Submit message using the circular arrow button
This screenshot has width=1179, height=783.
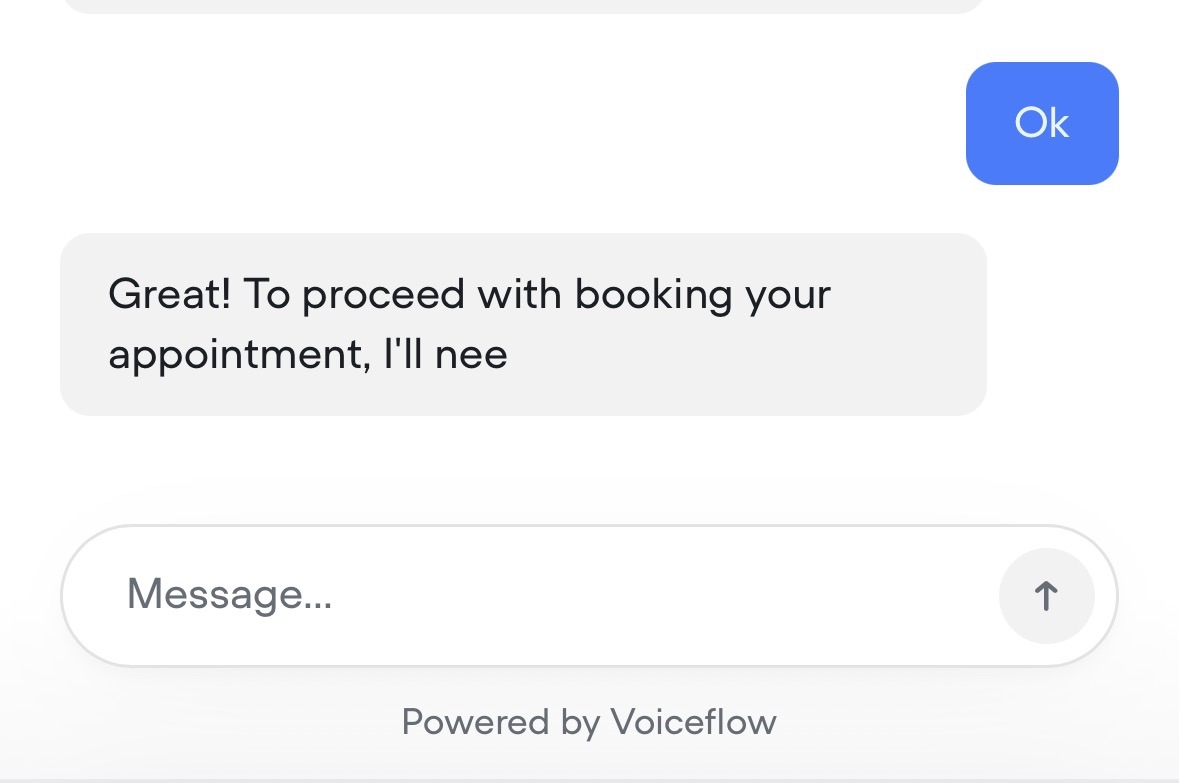[x=1046, y=596]
